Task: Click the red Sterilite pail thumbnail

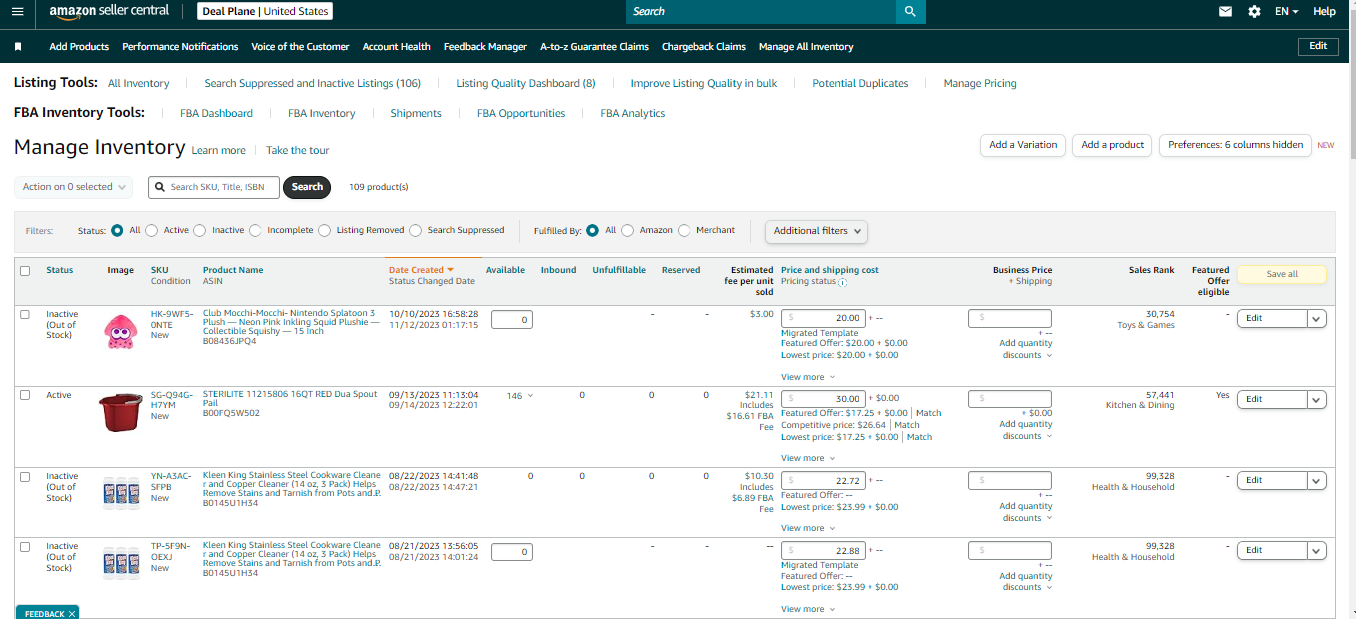Action: pos(121,411)
